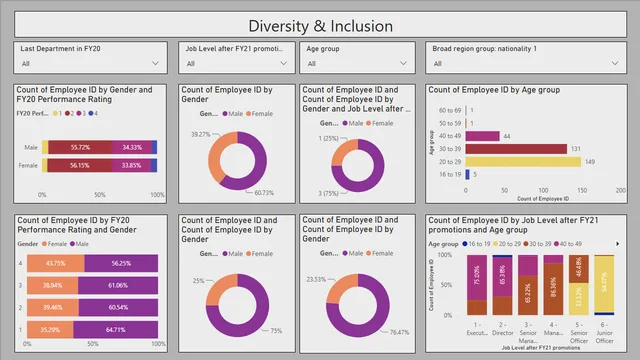Viewport: 640px width, 360px height.
Task: Click the Male 34.33% bar segment
Action: coord(132,147)
